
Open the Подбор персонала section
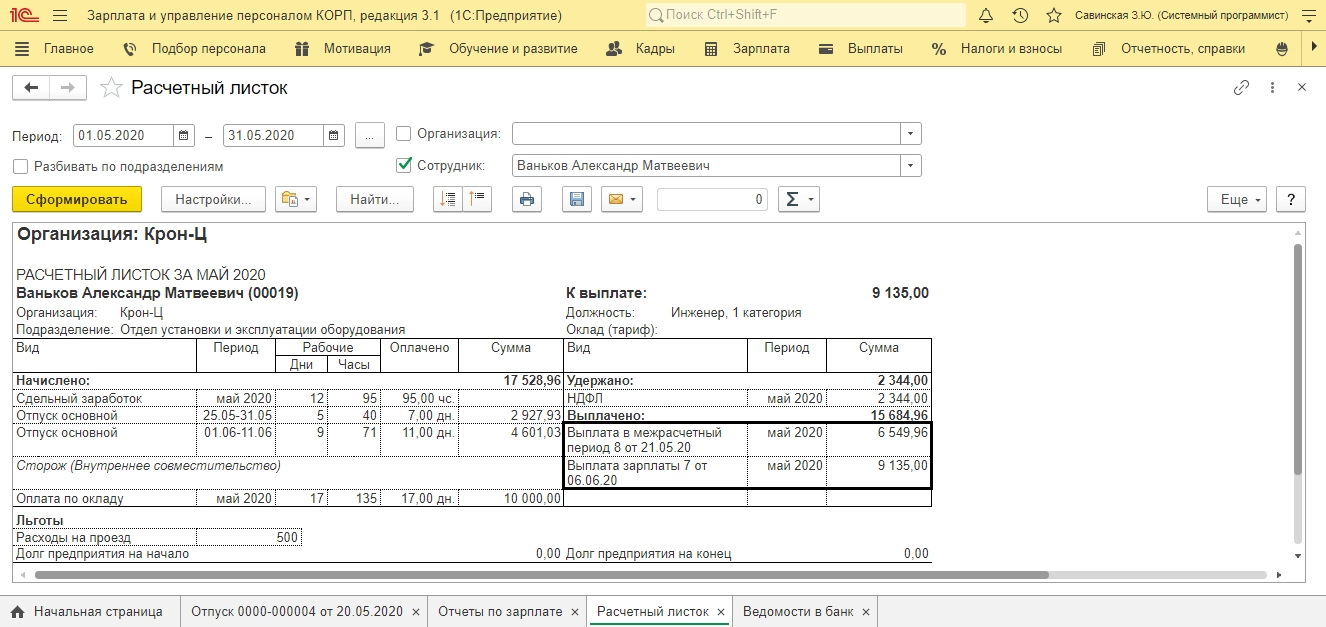(x=194, y=48)
